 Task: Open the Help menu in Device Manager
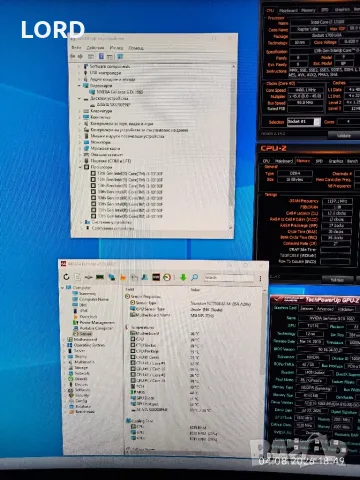[x=136, y=48]
